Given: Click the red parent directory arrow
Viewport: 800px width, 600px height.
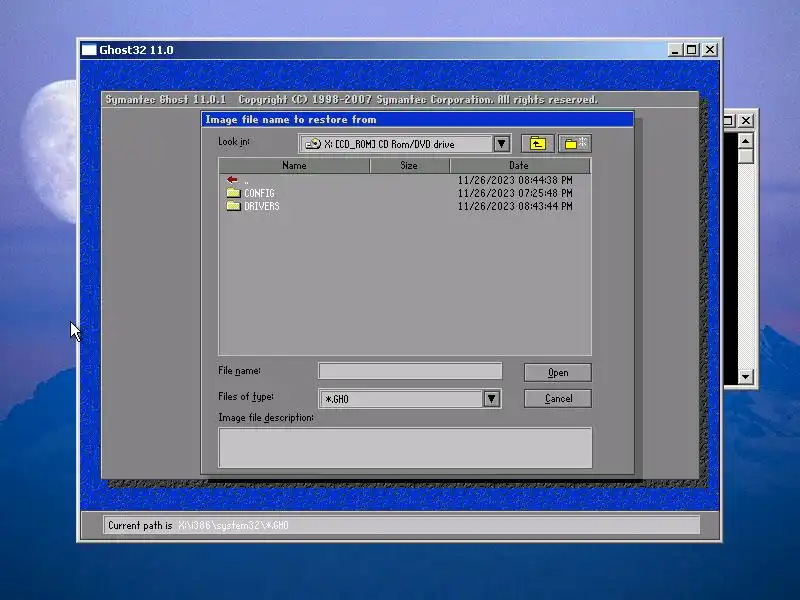Looking at the screenshot, I should [232, 180].
